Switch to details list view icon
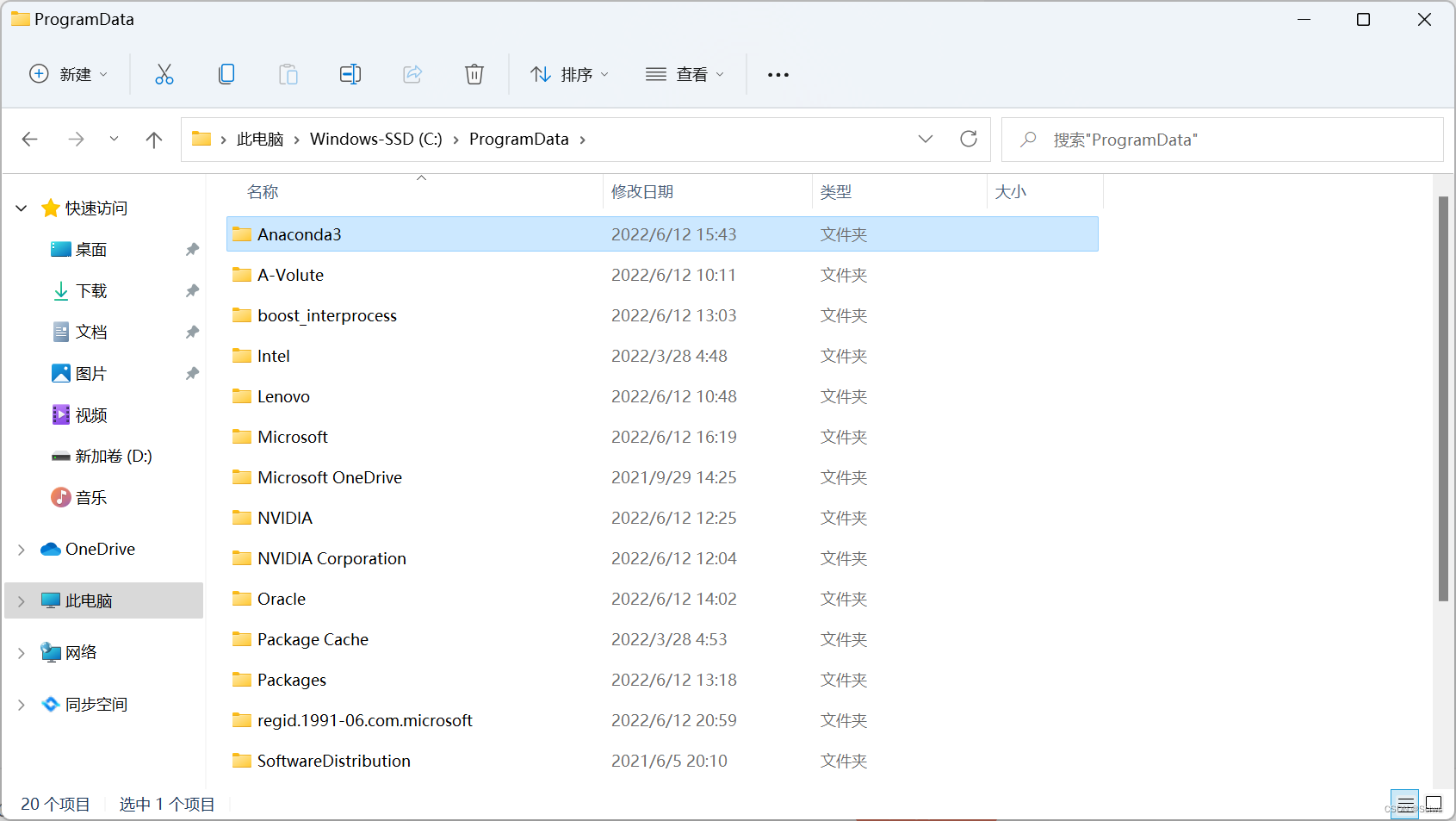This screenshot has height=821, width=1456. click(1405, 803)
